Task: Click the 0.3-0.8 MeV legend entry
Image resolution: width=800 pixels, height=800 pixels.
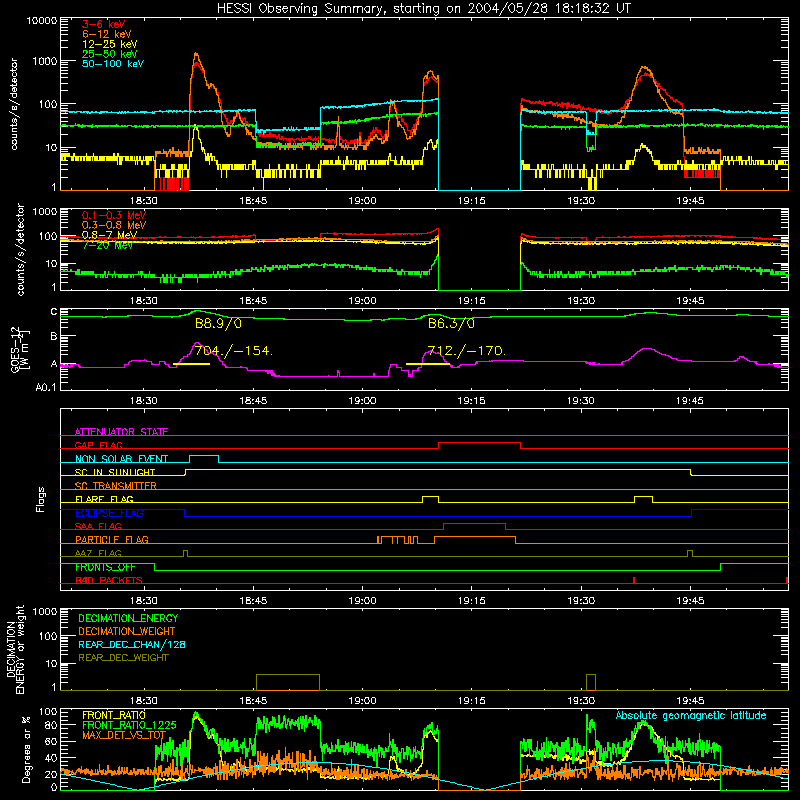Action: (114, 225)
